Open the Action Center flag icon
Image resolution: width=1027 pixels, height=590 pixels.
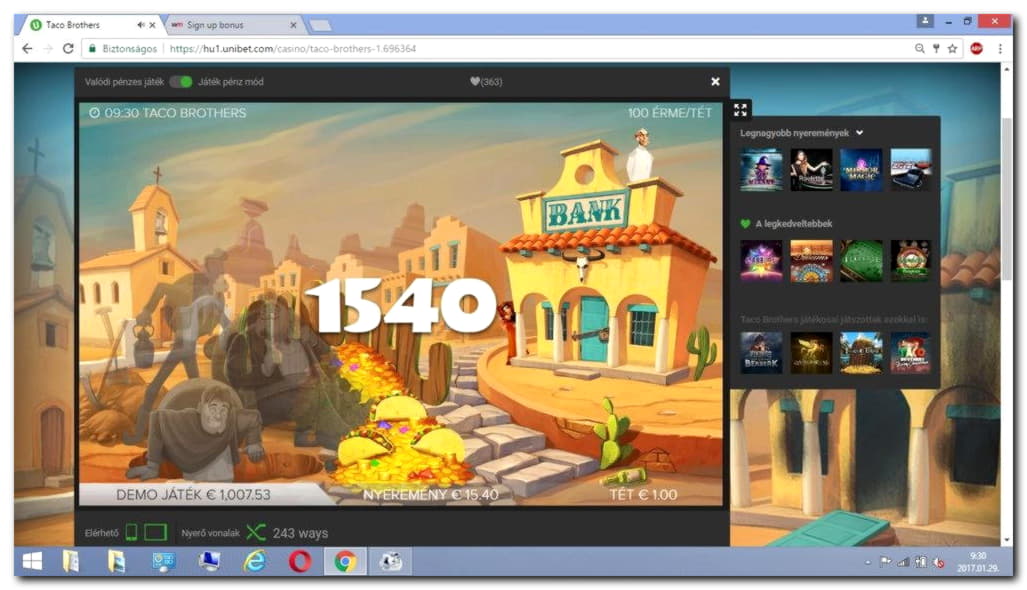click(x=886, y=562)
